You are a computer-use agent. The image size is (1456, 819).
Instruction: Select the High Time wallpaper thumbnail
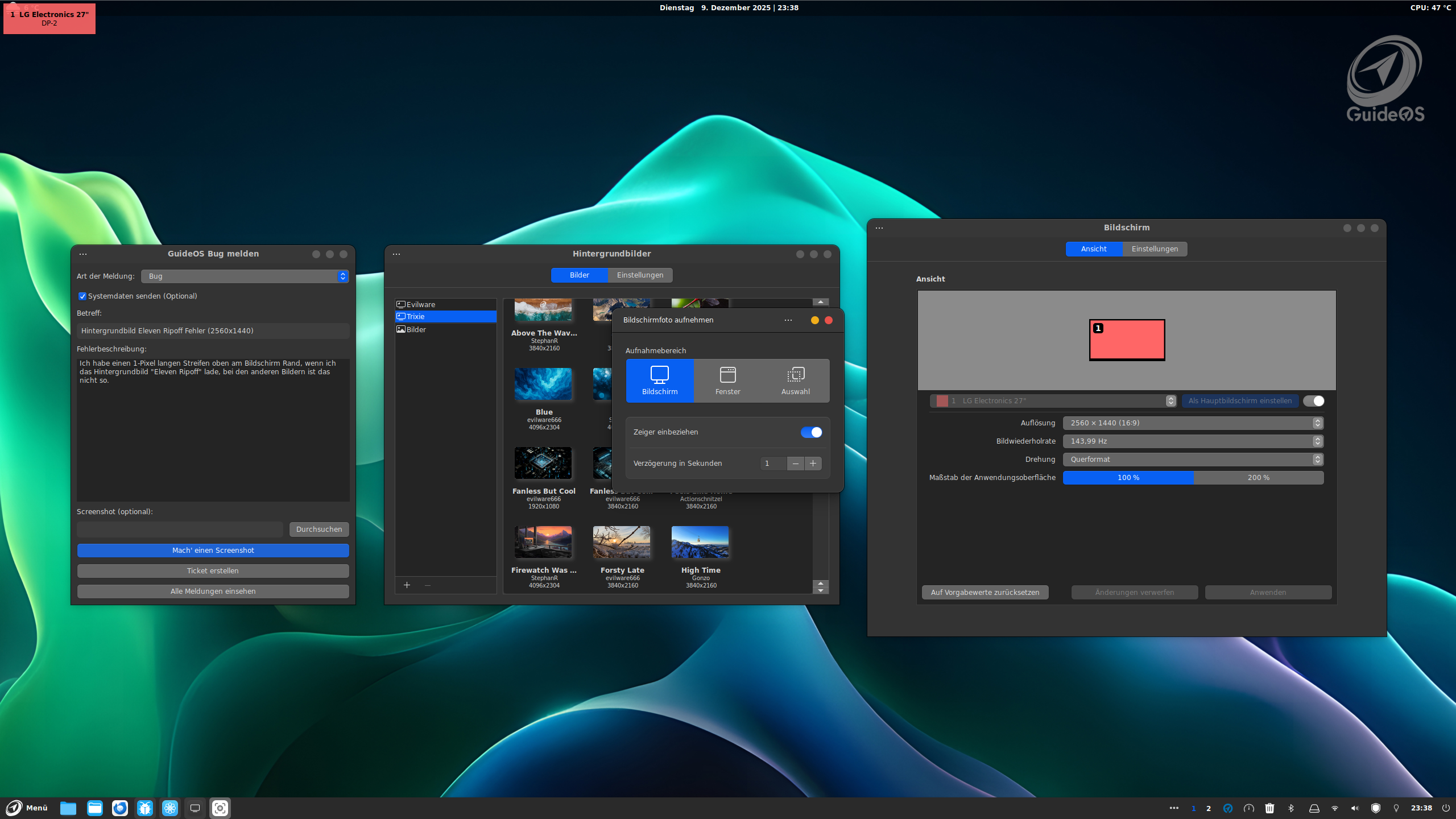(x=700, y=542)
